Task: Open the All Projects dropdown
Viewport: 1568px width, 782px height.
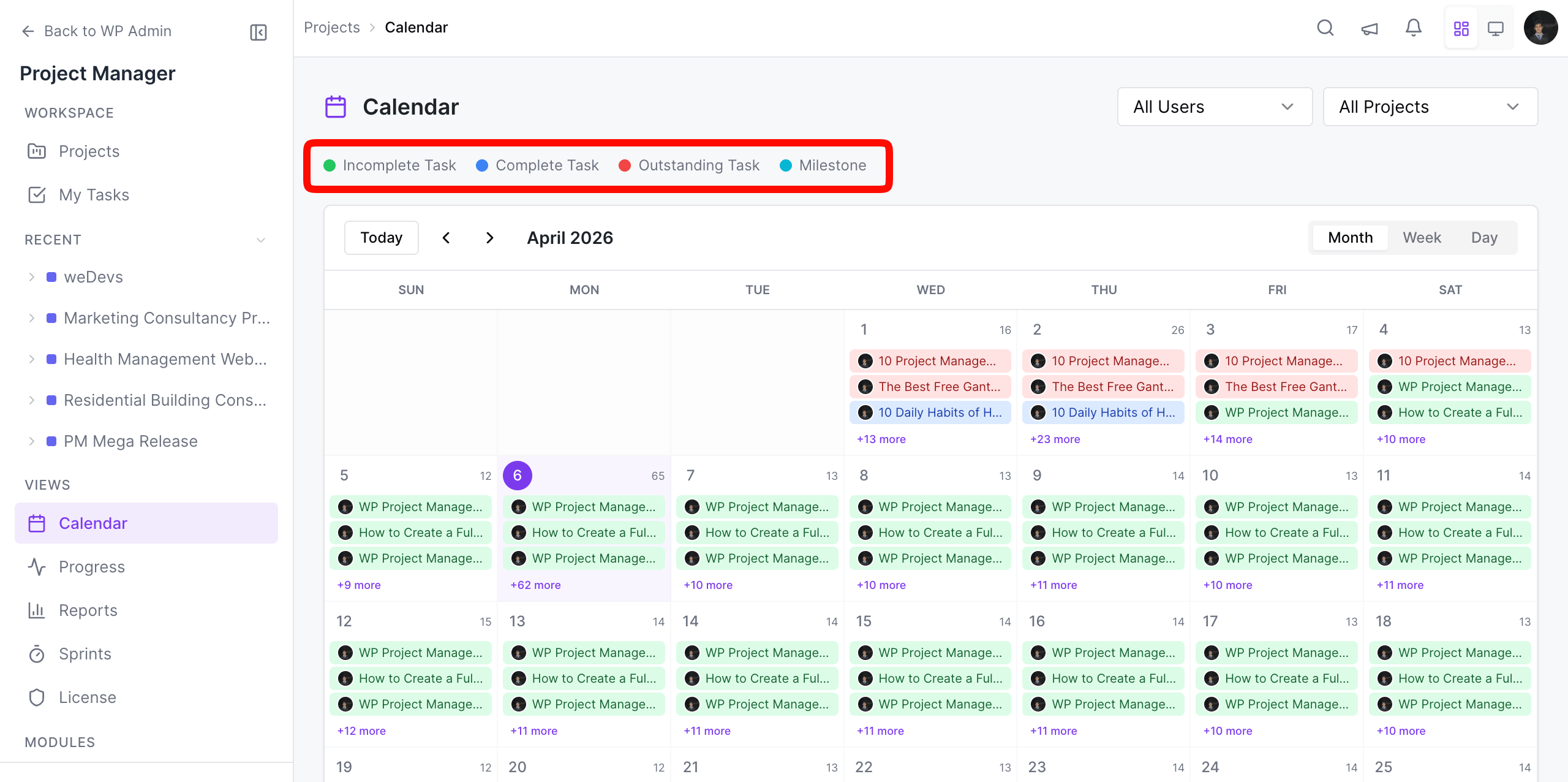Action: coord(1430,107)
